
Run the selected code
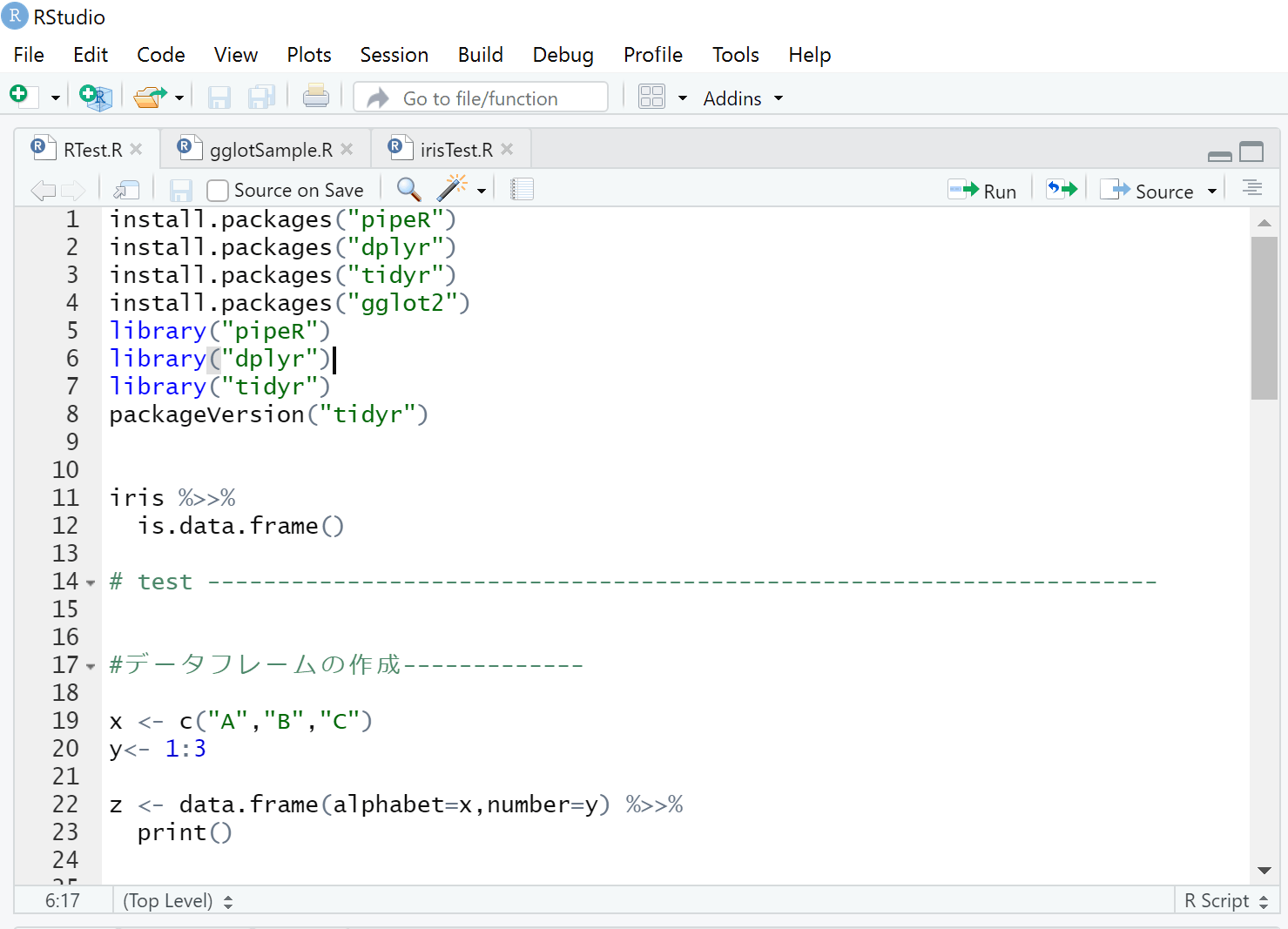tap(983, 190)
